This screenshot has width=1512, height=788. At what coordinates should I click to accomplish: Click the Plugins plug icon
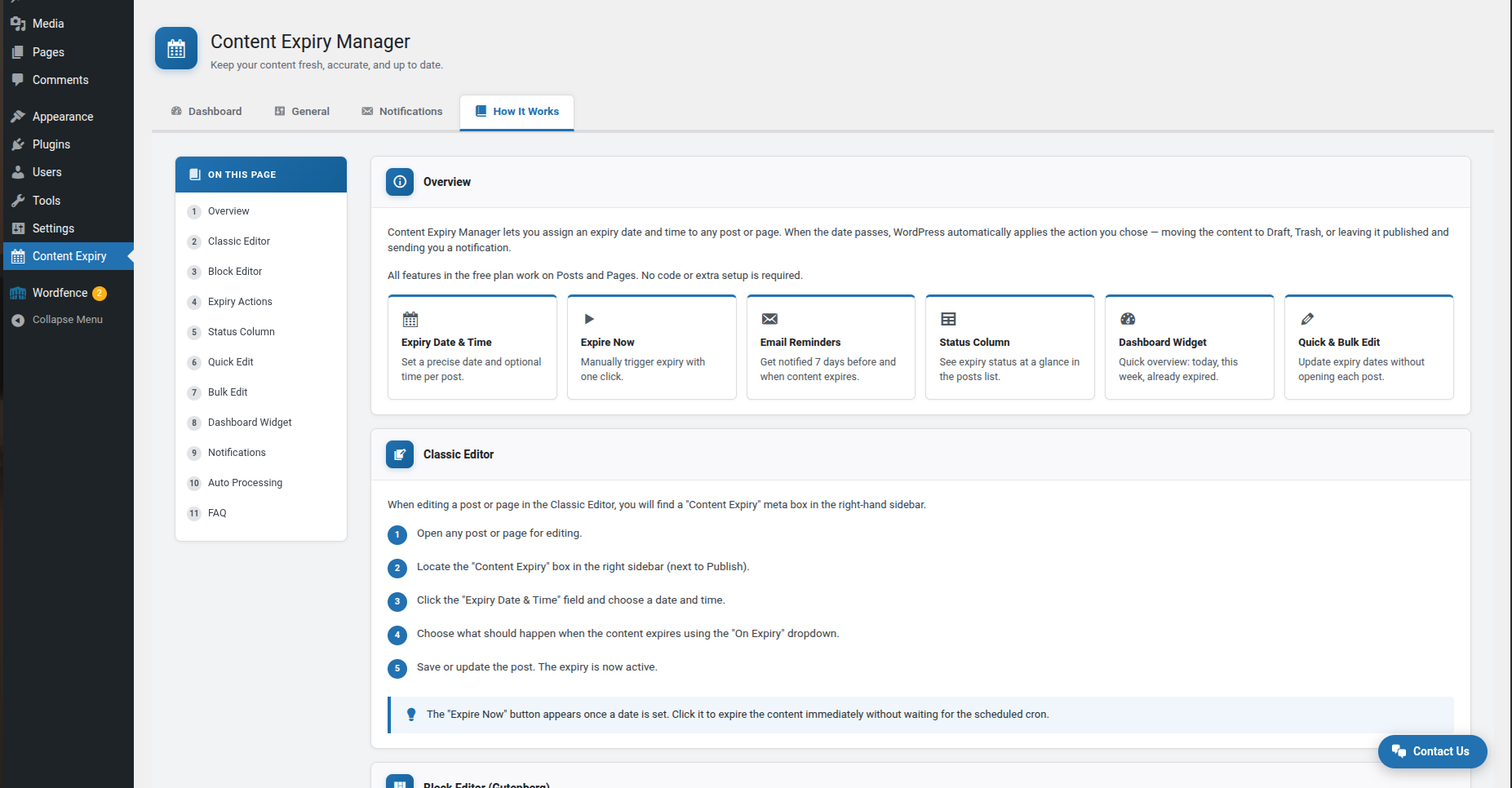click(18, 144)
